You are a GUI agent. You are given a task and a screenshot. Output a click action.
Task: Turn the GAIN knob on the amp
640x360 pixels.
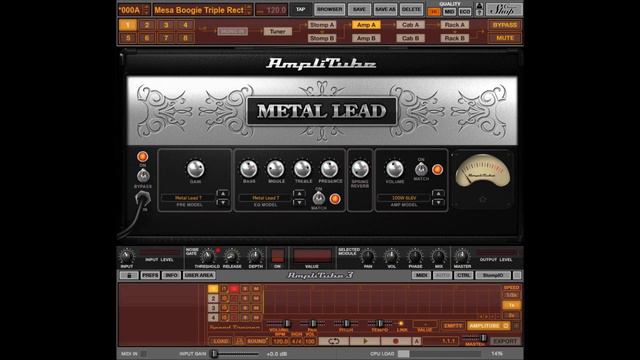(x=195, y=169)
